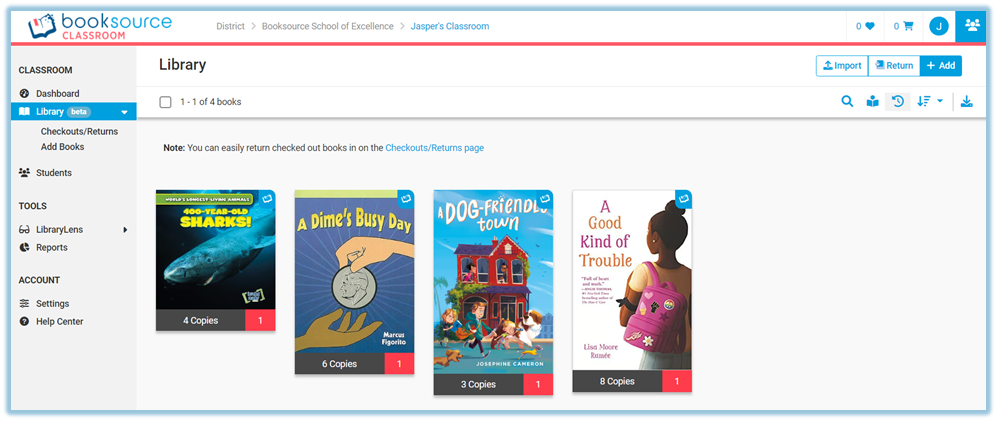This screenshot has height=421, width=997.
Task: Click the Settings sliders icon
Action: point(25,303)
